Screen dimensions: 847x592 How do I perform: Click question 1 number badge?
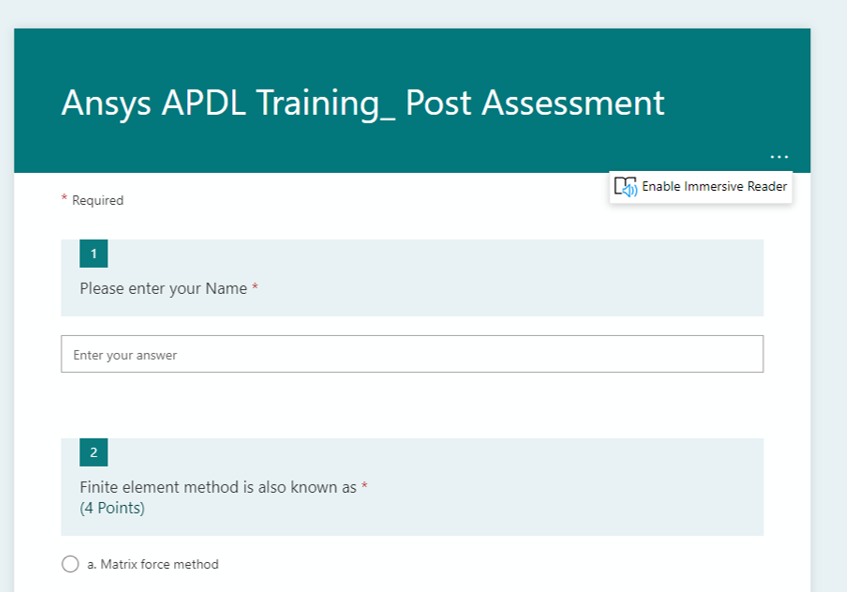click(93, 253)
